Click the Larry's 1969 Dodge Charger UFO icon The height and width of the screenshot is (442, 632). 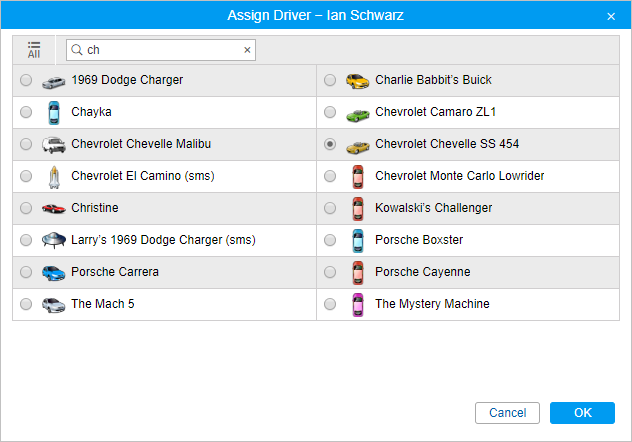[x=53, y=240]
